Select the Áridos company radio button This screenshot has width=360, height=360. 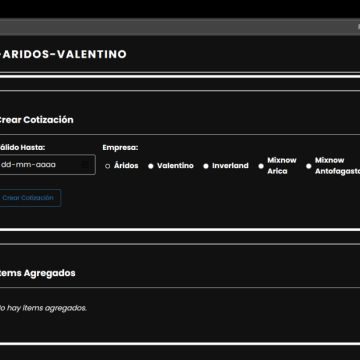click(107, 166)
